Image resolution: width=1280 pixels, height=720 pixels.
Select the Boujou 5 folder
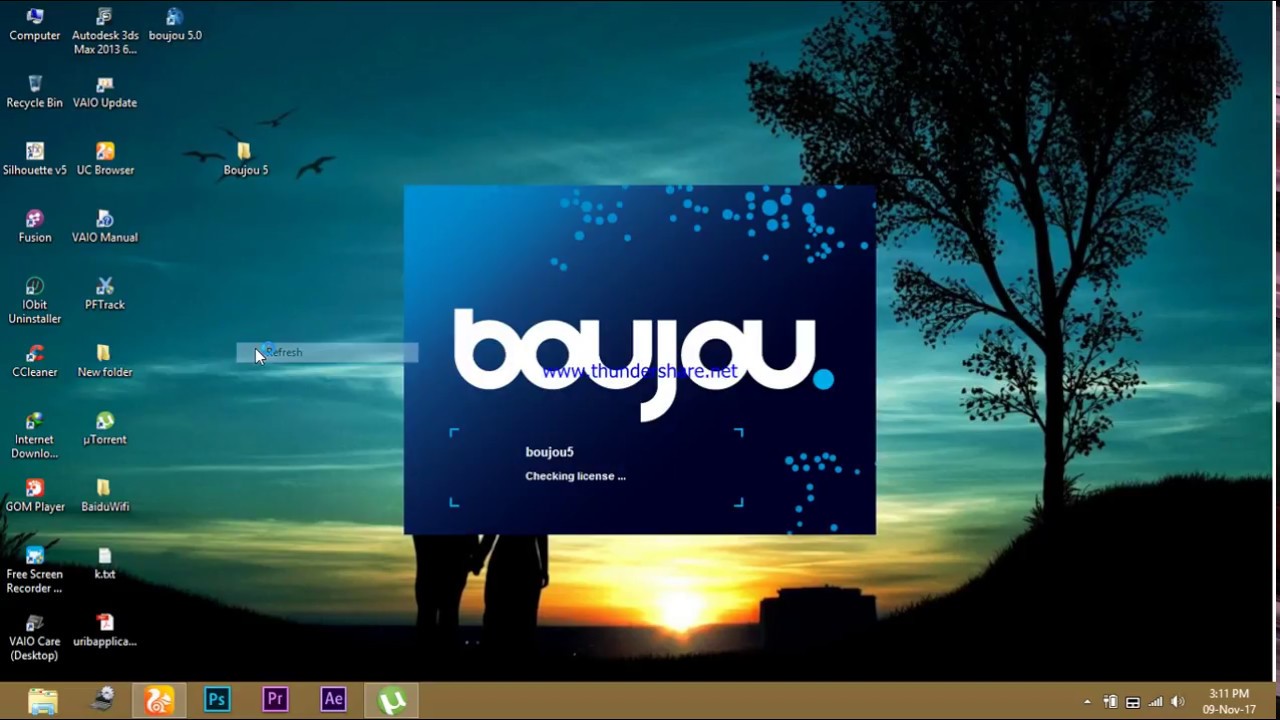click(245, 159)
